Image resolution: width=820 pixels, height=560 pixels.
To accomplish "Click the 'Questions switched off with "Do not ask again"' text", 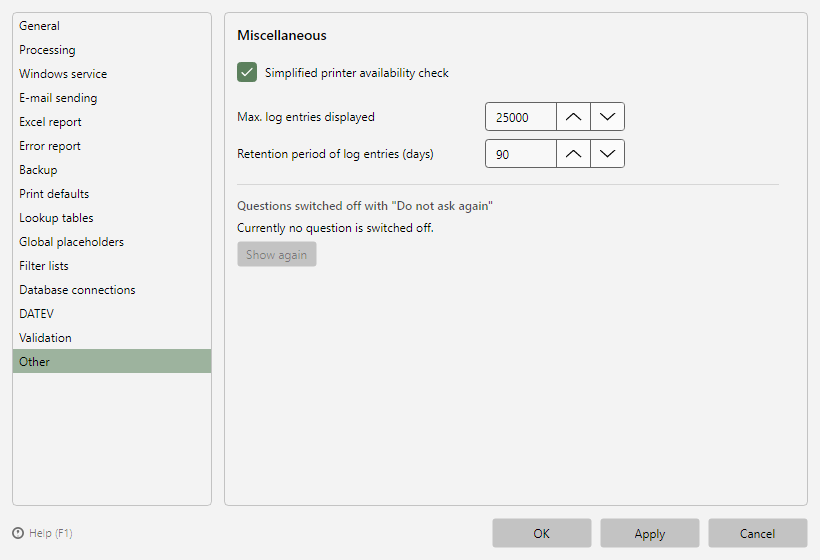I will [x=365, y=205].
